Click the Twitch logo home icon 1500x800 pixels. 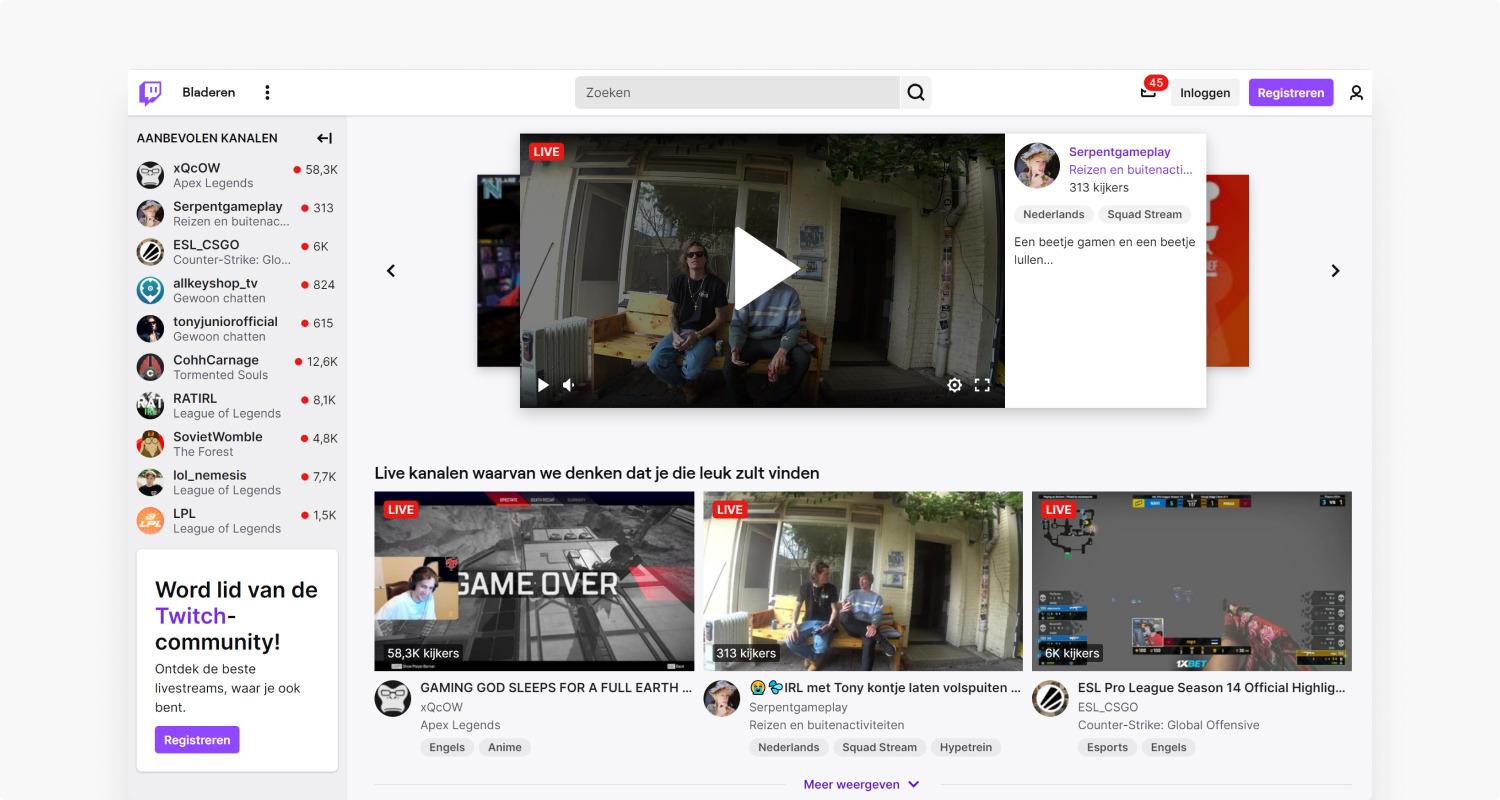click(x=150, y=93)
